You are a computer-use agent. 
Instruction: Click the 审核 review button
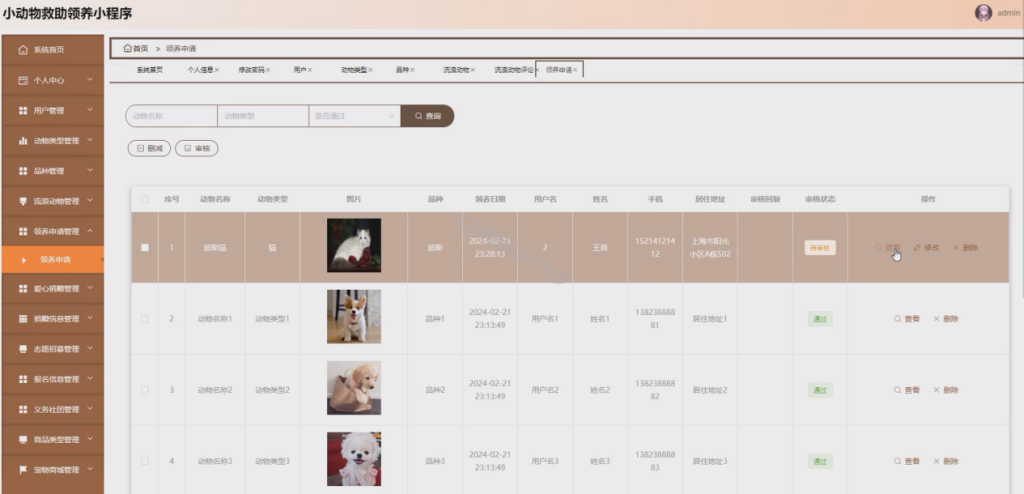(x=197, y=148)
